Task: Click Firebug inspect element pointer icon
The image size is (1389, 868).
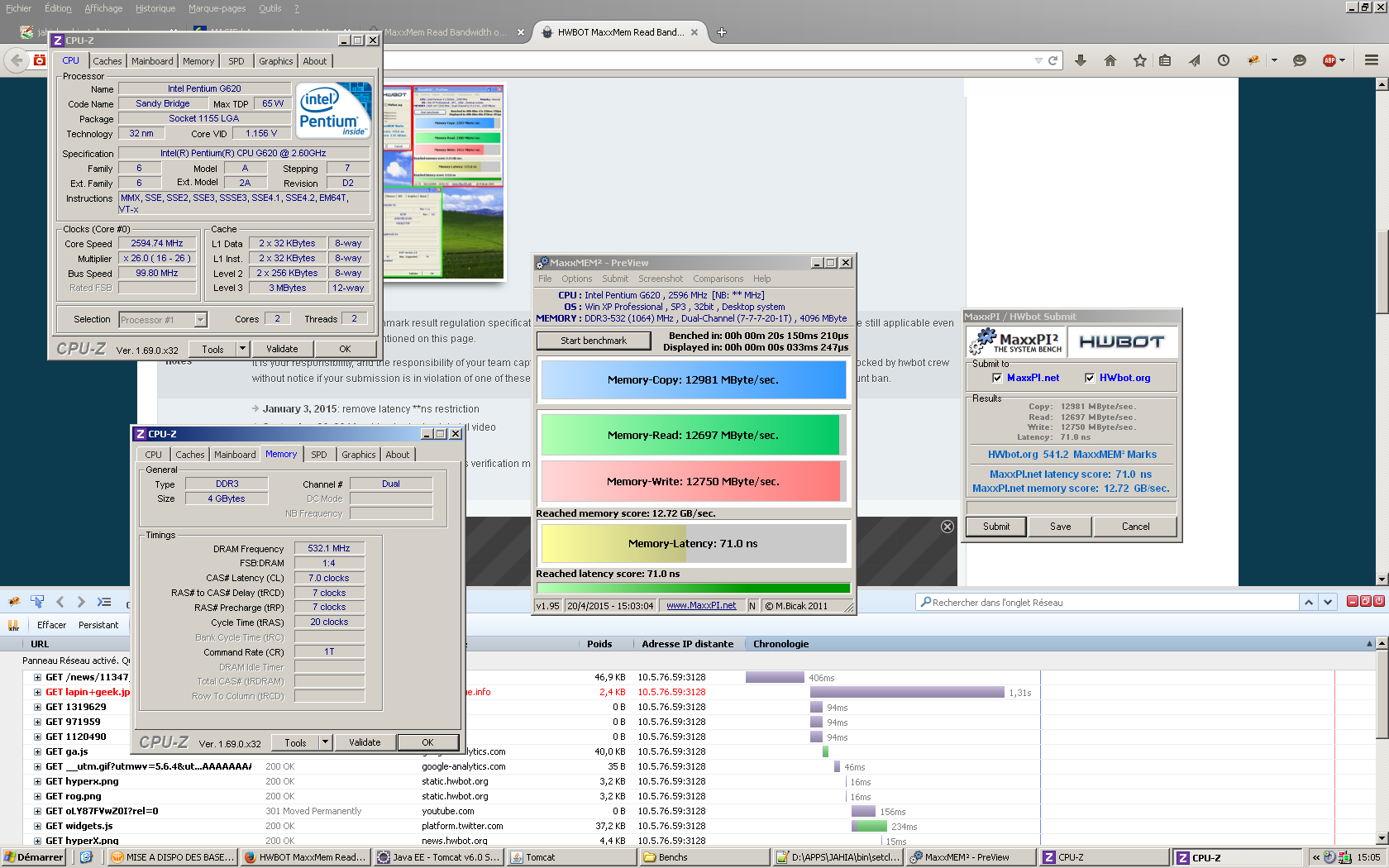Action: (x=37, y=602)
